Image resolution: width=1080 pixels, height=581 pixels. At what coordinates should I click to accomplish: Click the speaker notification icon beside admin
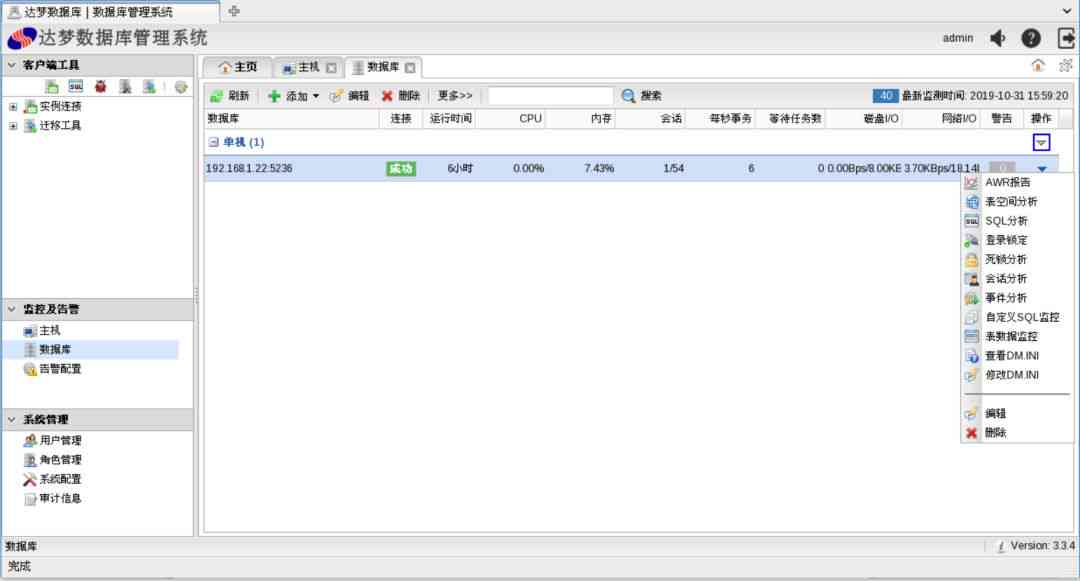pos(997,39)
